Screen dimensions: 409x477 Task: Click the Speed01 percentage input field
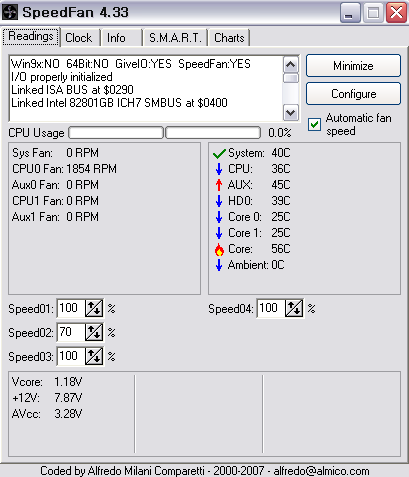pos(71,308)
